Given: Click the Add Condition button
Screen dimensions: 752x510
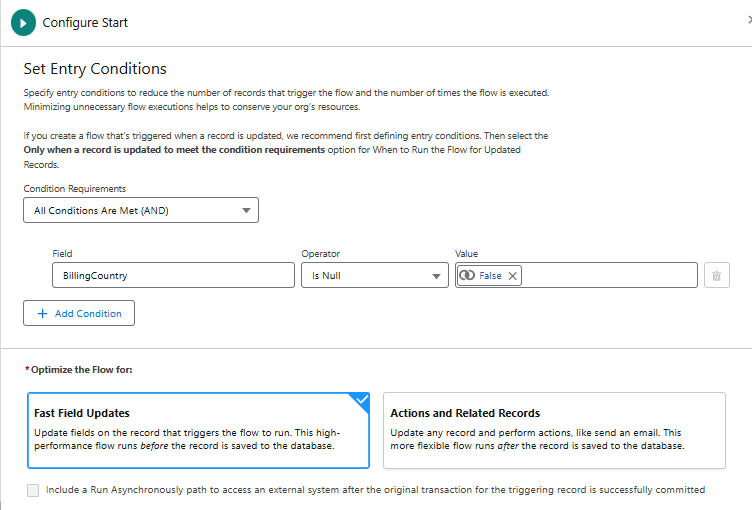Looking at the screenshot, I should [79, 313].
